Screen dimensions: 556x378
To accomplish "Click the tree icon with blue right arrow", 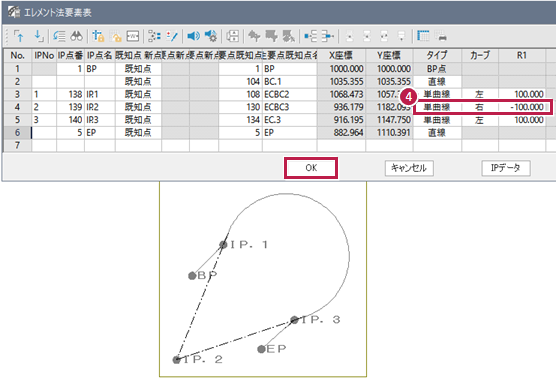I will (328, 36).
